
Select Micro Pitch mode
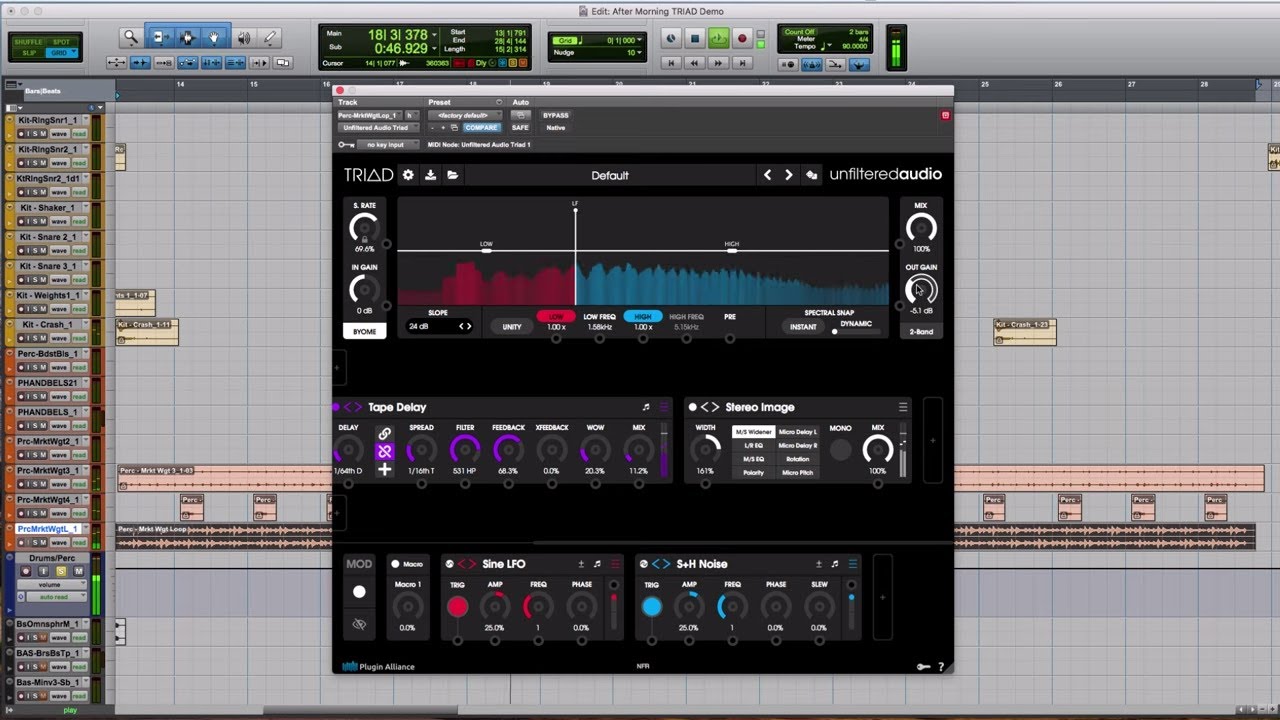click(797, 472)
